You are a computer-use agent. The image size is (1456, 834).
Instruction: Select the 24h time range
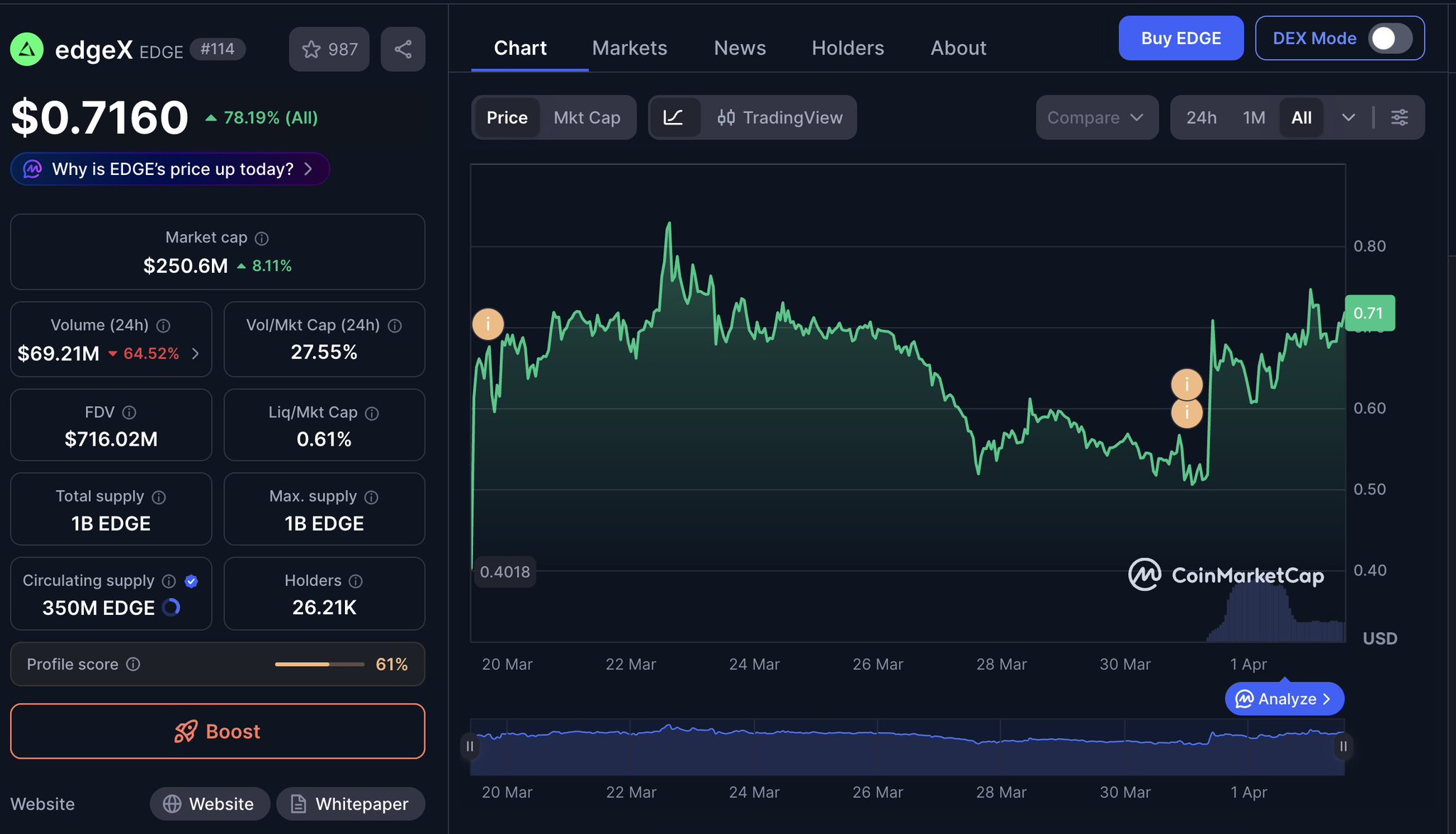(x=1201, y=117)
